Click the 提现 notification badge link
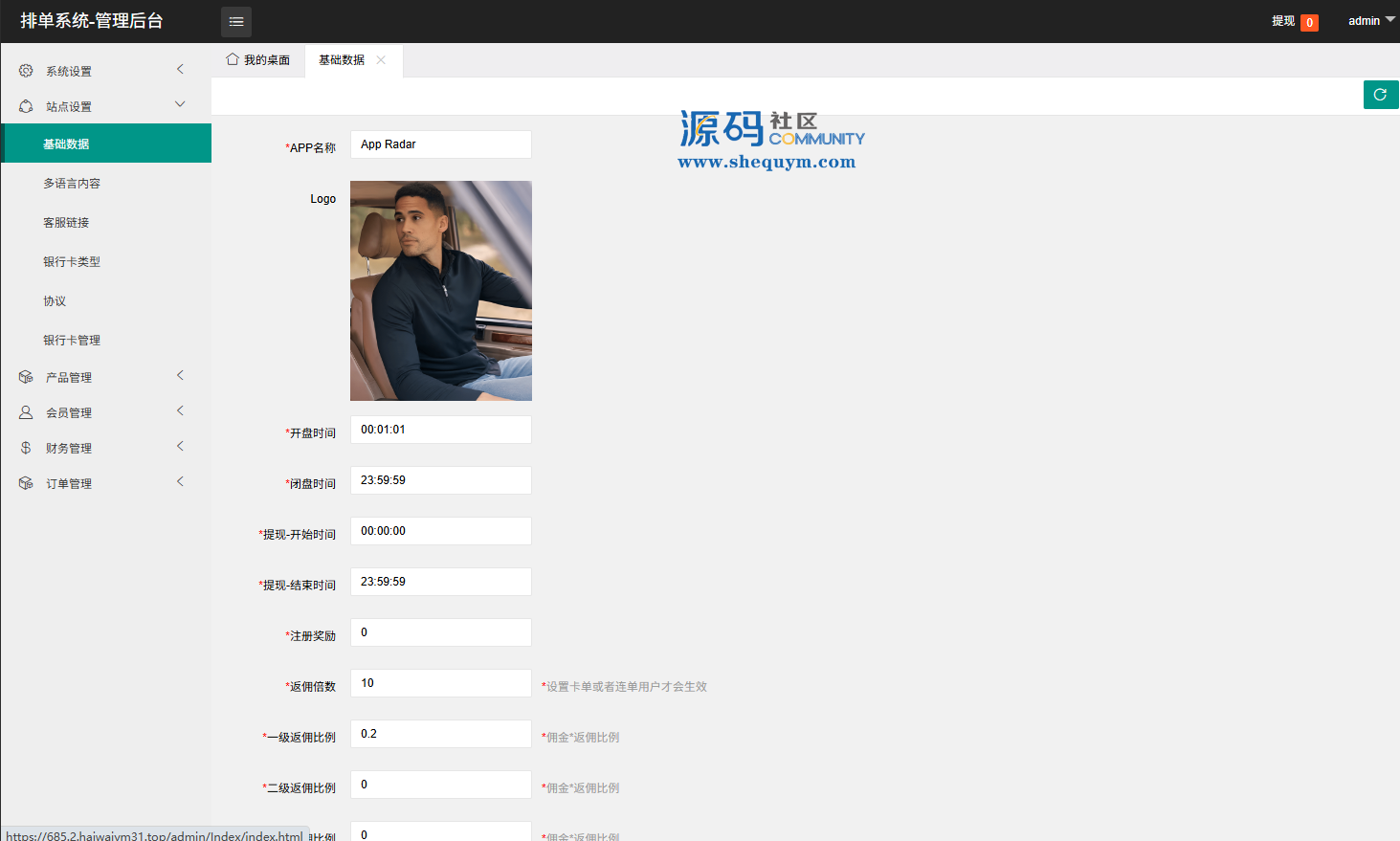Screen dimensions: 1400x841 1294,22
